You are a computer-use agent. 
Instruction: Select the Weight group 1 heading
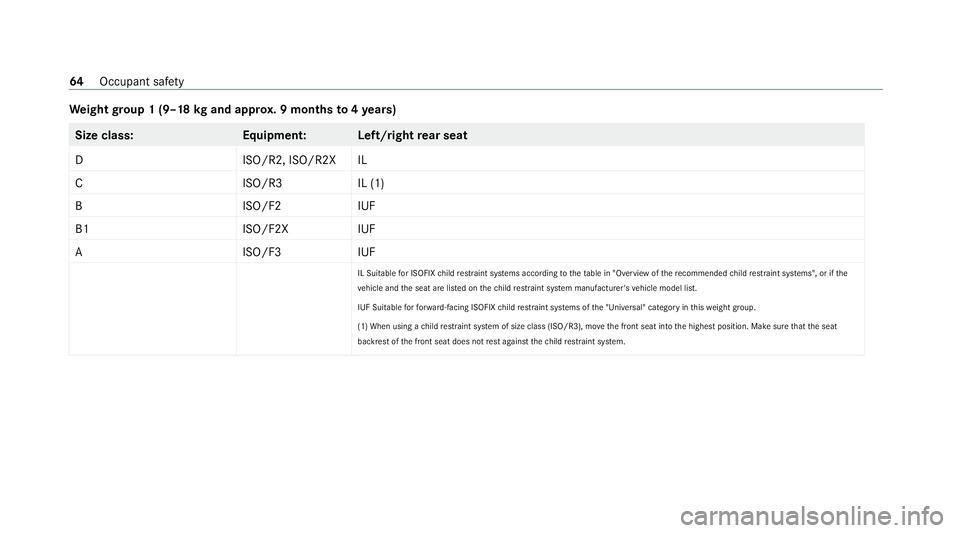233,110
